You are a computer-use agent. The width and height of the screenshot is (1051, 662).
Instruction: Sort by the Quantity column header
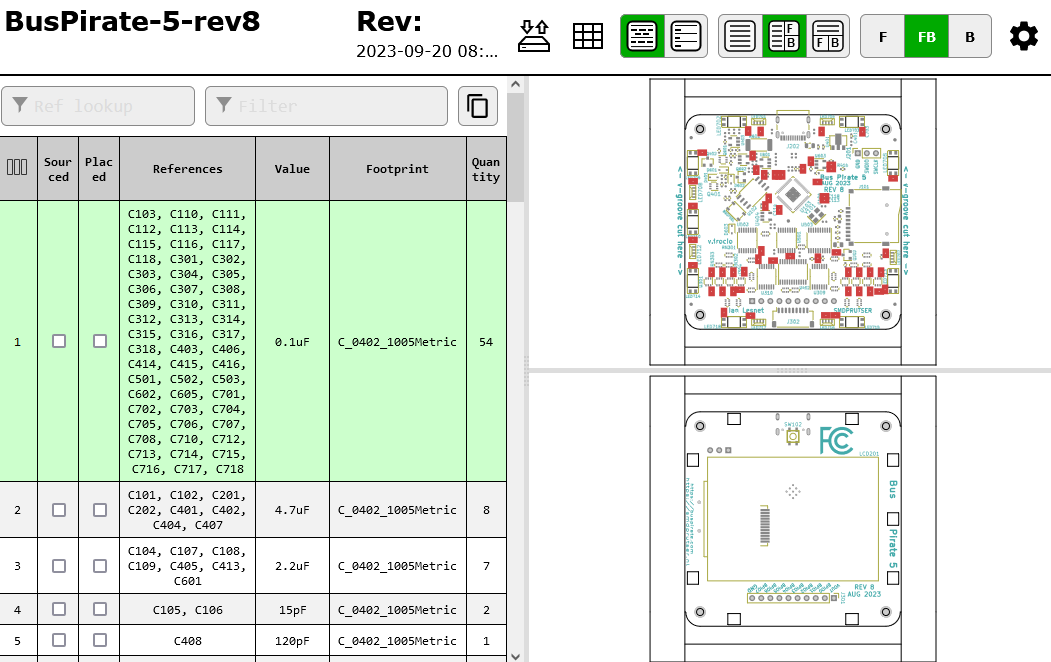pyautogui.click(x=486, y=169)
